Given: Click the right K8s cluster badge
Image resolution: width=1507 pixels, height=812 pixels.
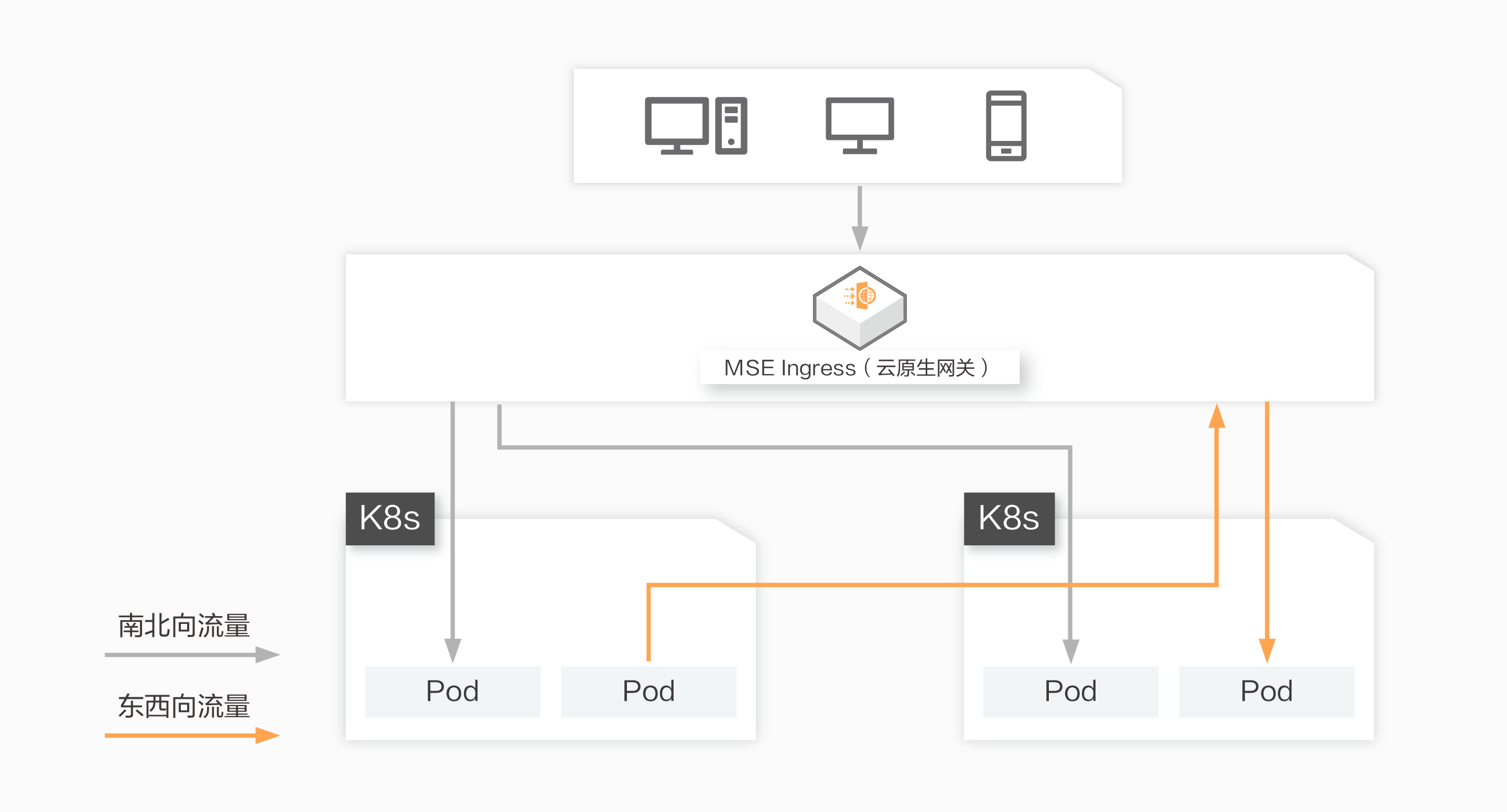Looking at the screenshot, I should pyautogui.click(x=1009, y=519).
